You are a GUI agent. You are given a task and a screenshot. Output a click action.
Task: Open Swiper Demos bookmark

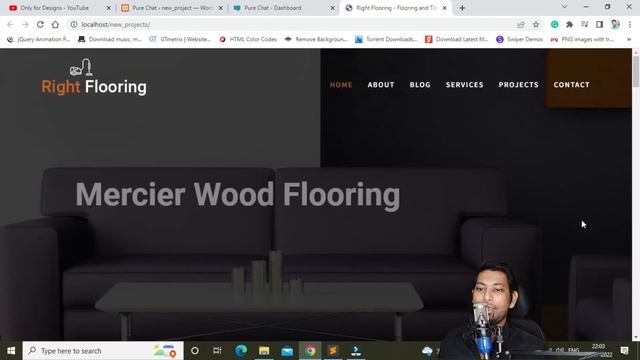[520, 39]
